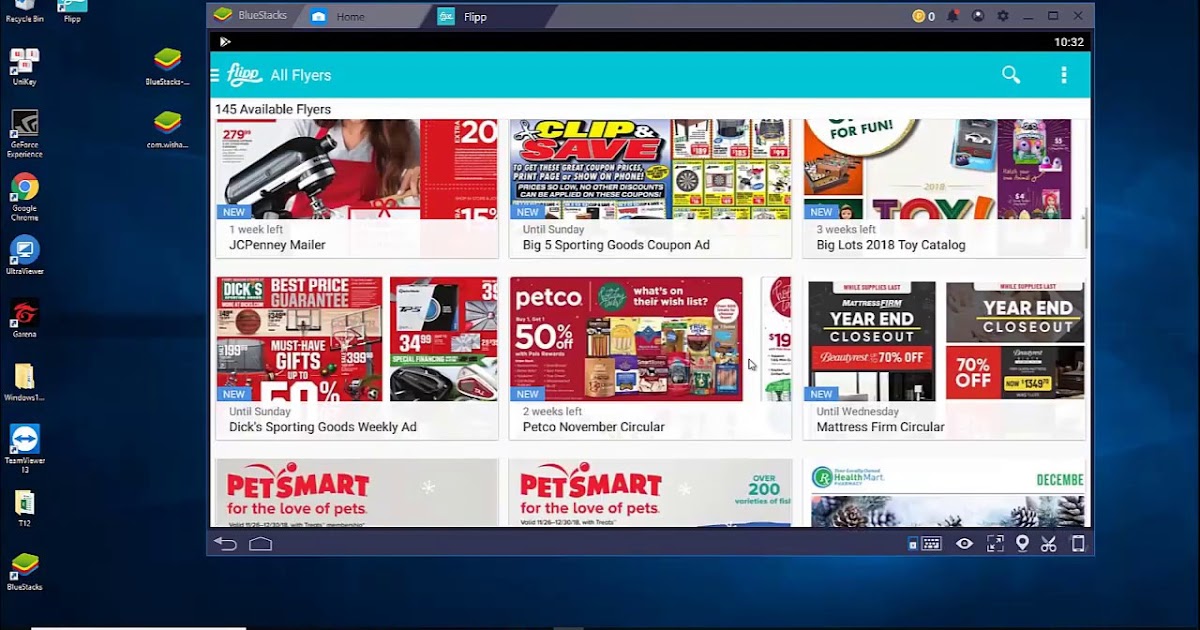1200x630 pixels.
Task: Click the All Flyers header title
Action: click(300, 75)
